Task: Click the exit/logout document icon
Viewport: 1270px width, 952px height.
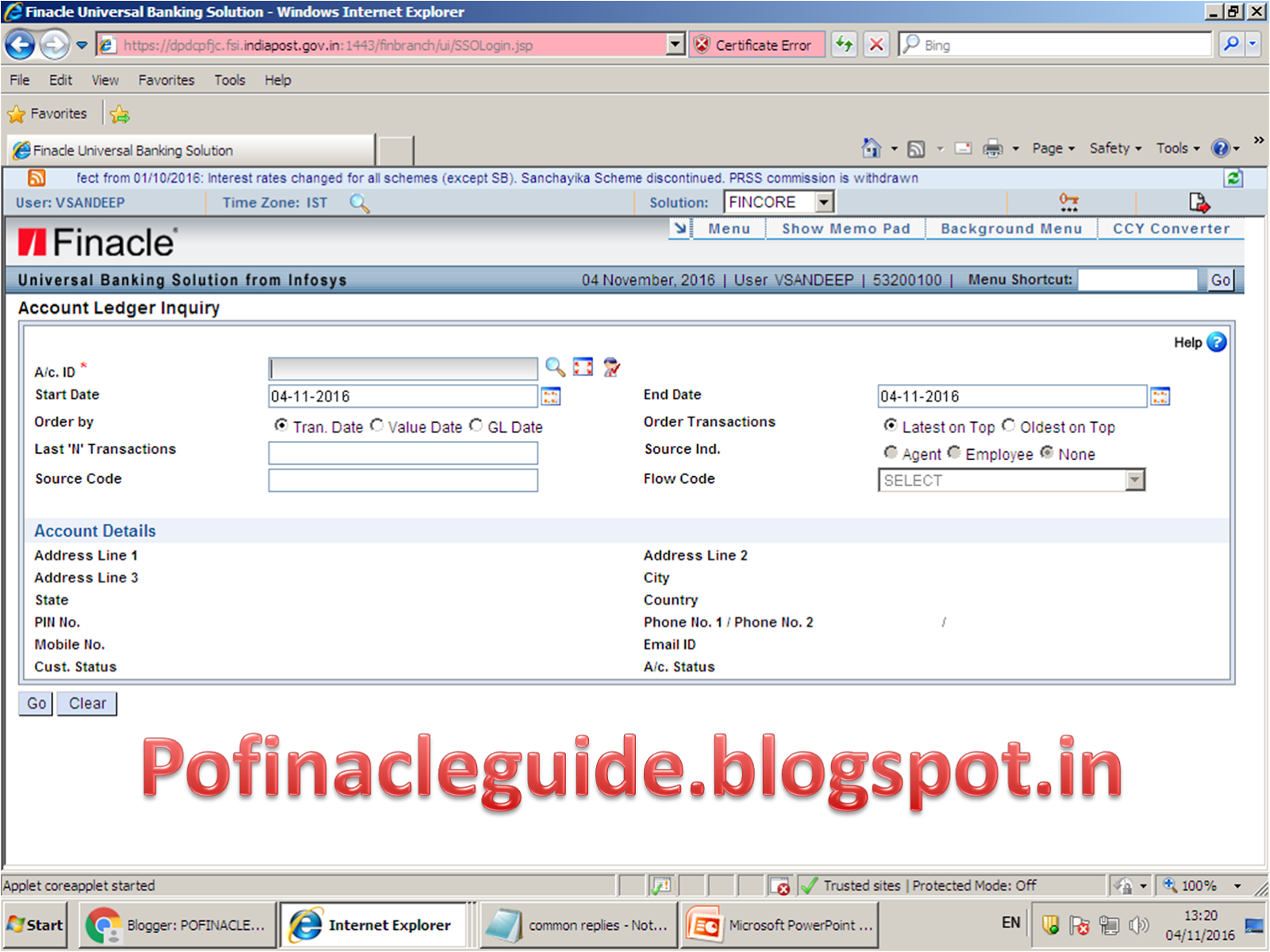Action: (x=1199, y=203)
